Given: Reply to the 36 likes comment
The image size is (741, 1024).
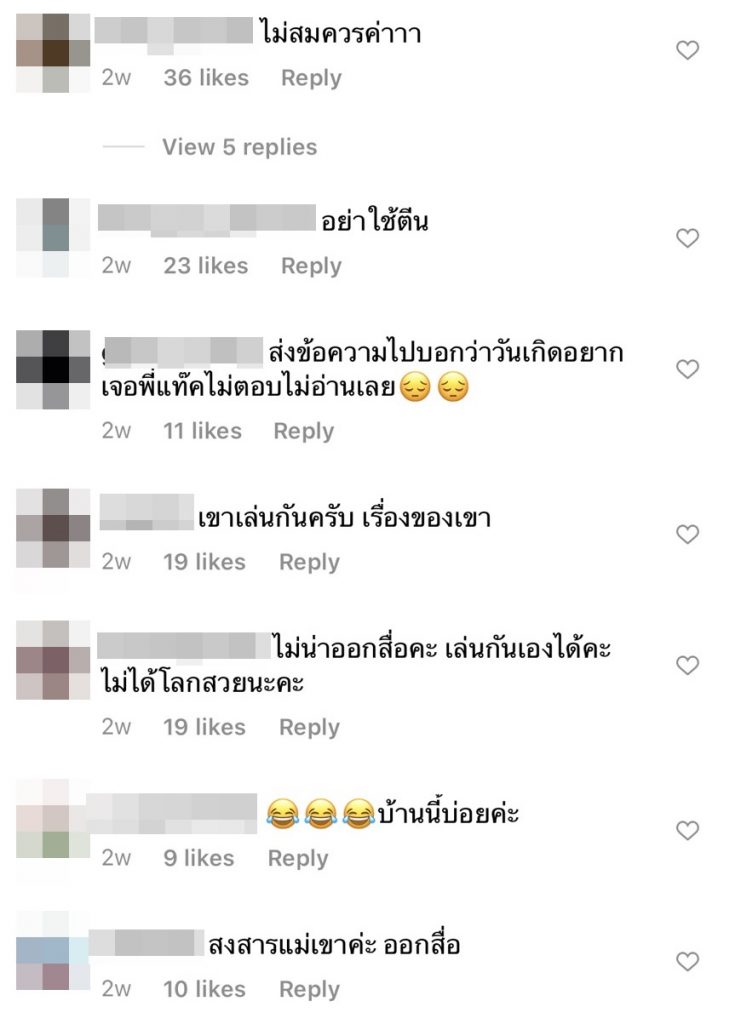Looking at the screenshot, I should point(311,78).
